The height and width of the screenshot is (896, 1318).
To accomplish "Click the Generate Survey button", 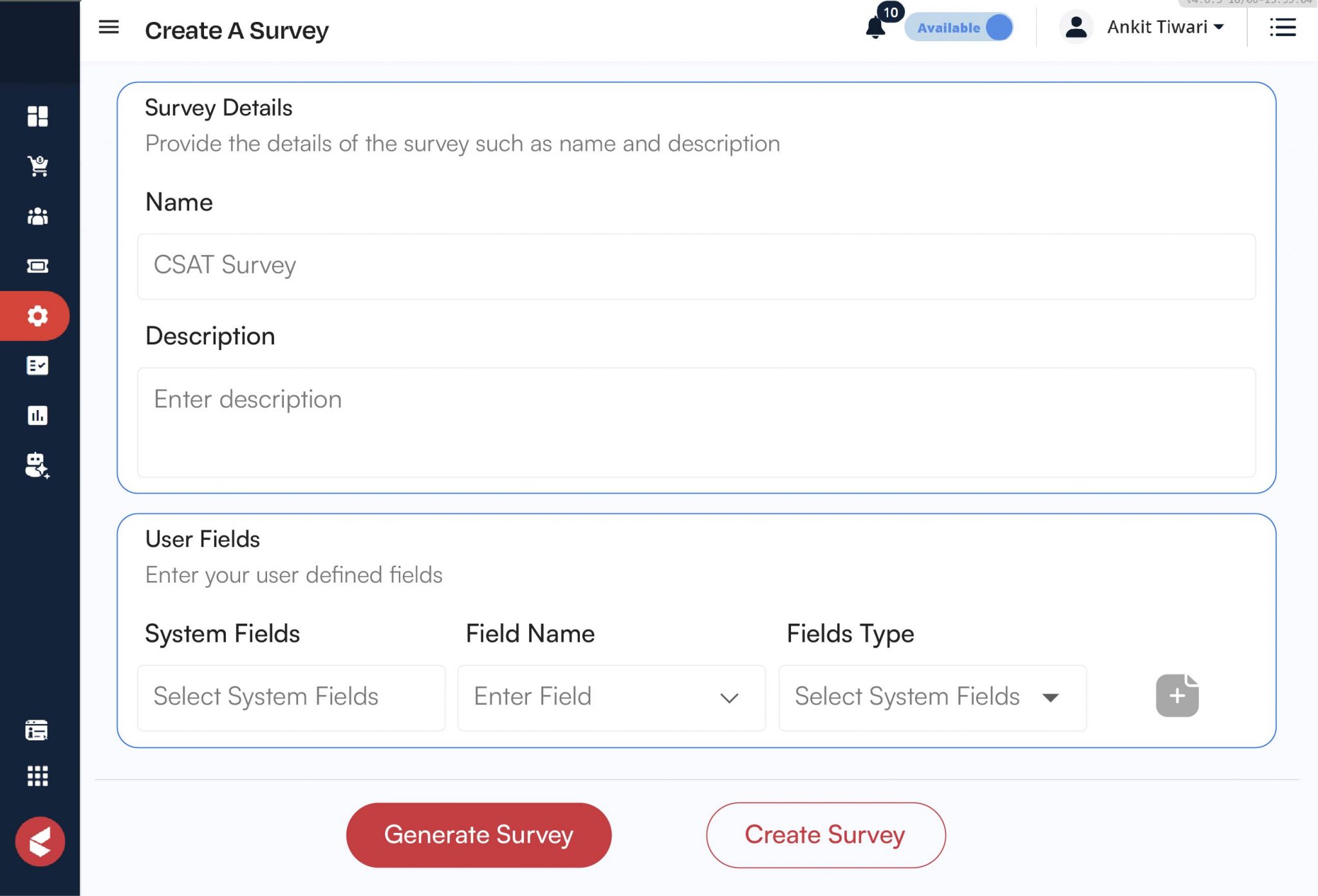I will coord(478,834).
